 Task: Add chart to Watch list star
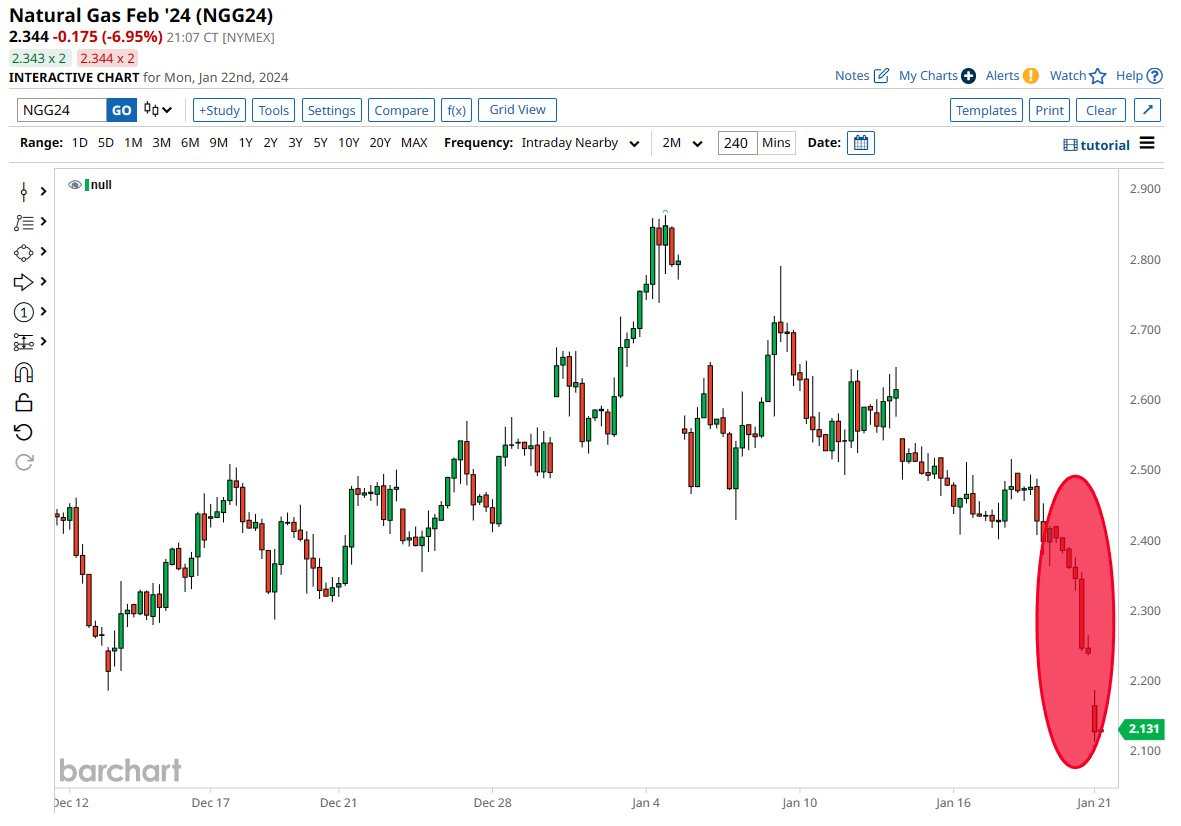click(x=1097, y=76)
